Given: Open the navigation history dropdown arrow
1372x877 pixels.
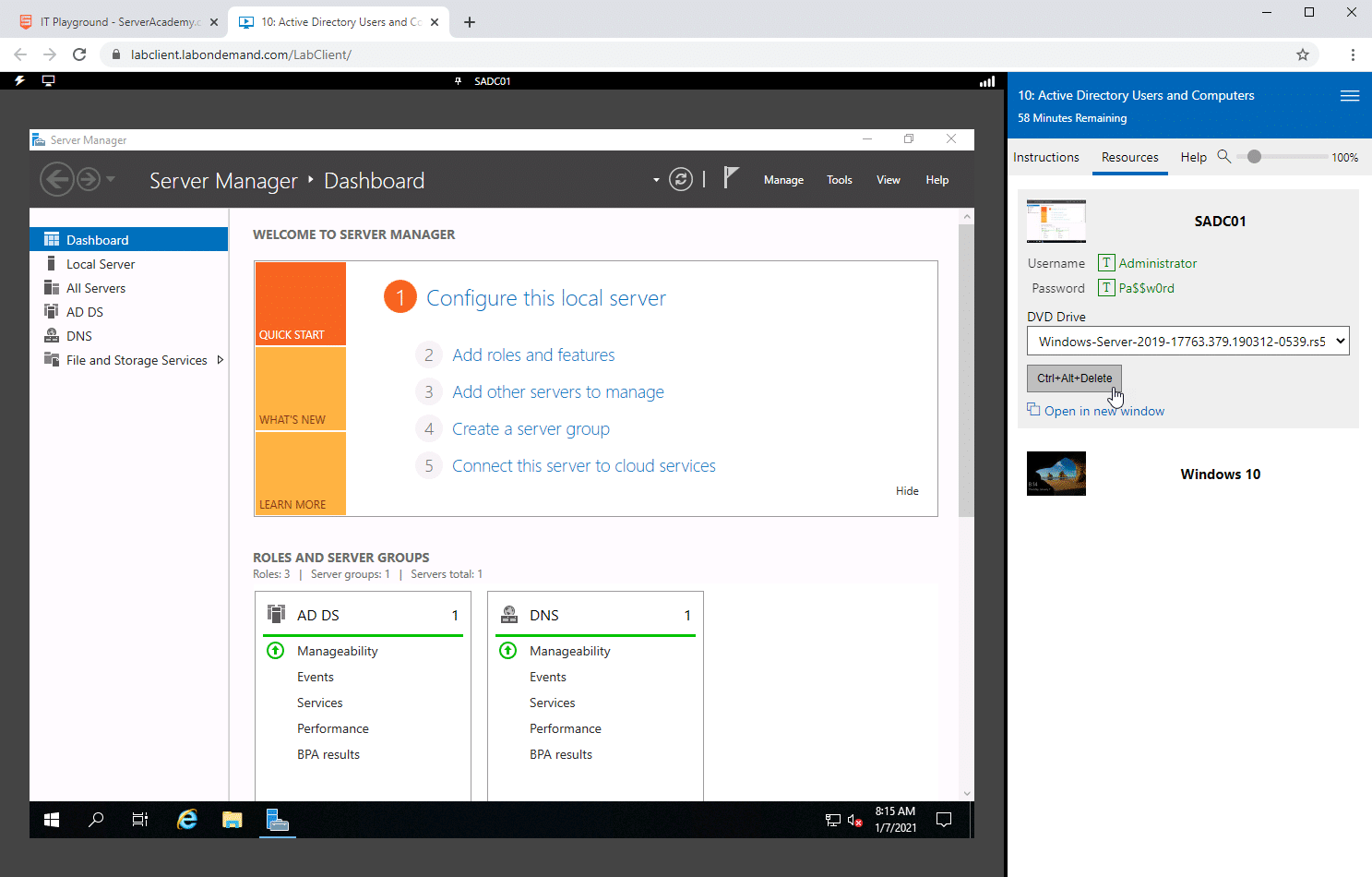Looking at the screenshot, I should [111, 179].
